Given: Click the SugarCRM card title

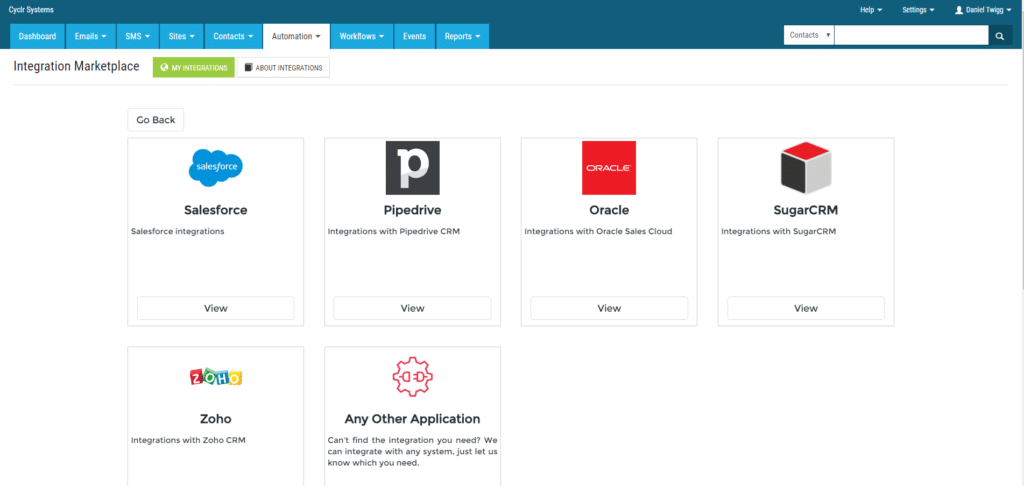Looking at the screenshot, I should [x=805, y=210].
